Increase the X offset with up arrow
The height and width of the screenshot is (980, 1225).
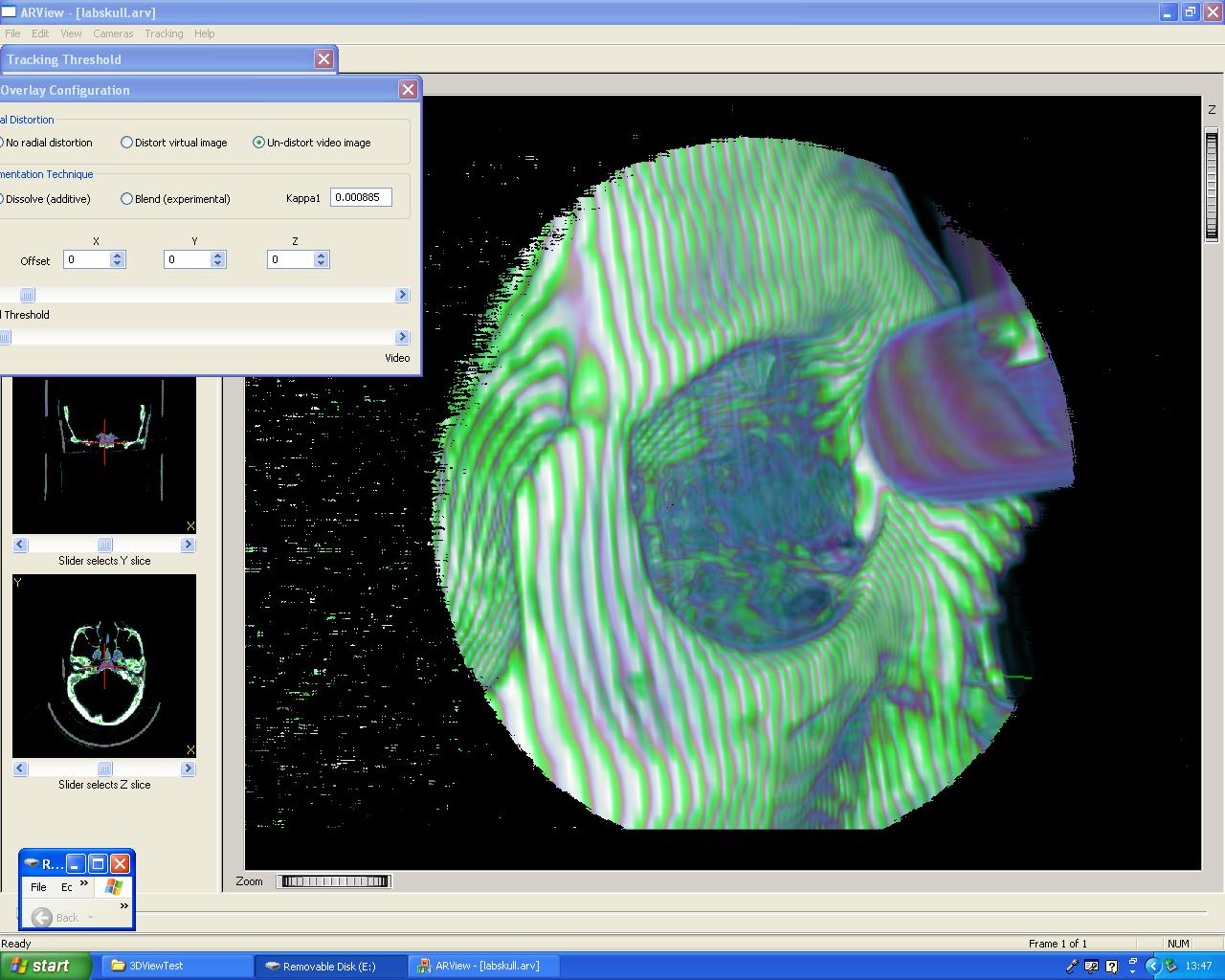point(118,256)
